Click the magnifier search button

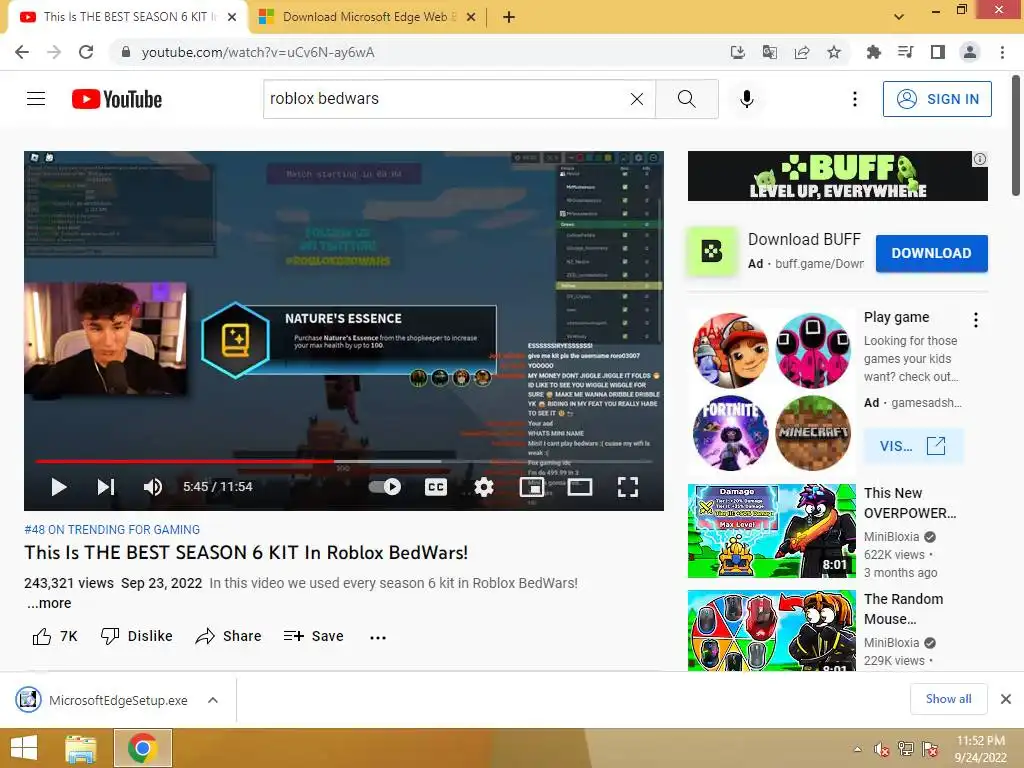click(x=686, y=99)
